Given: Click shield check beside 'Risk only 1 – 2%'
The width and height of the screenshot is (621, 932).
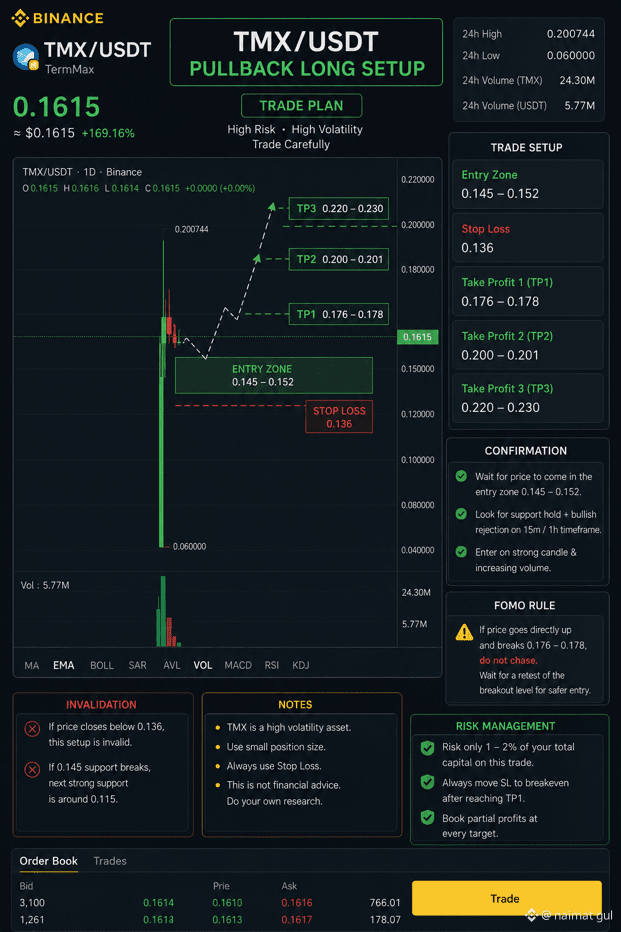Looking at the screenshot, I should click(x=427, y=748).
